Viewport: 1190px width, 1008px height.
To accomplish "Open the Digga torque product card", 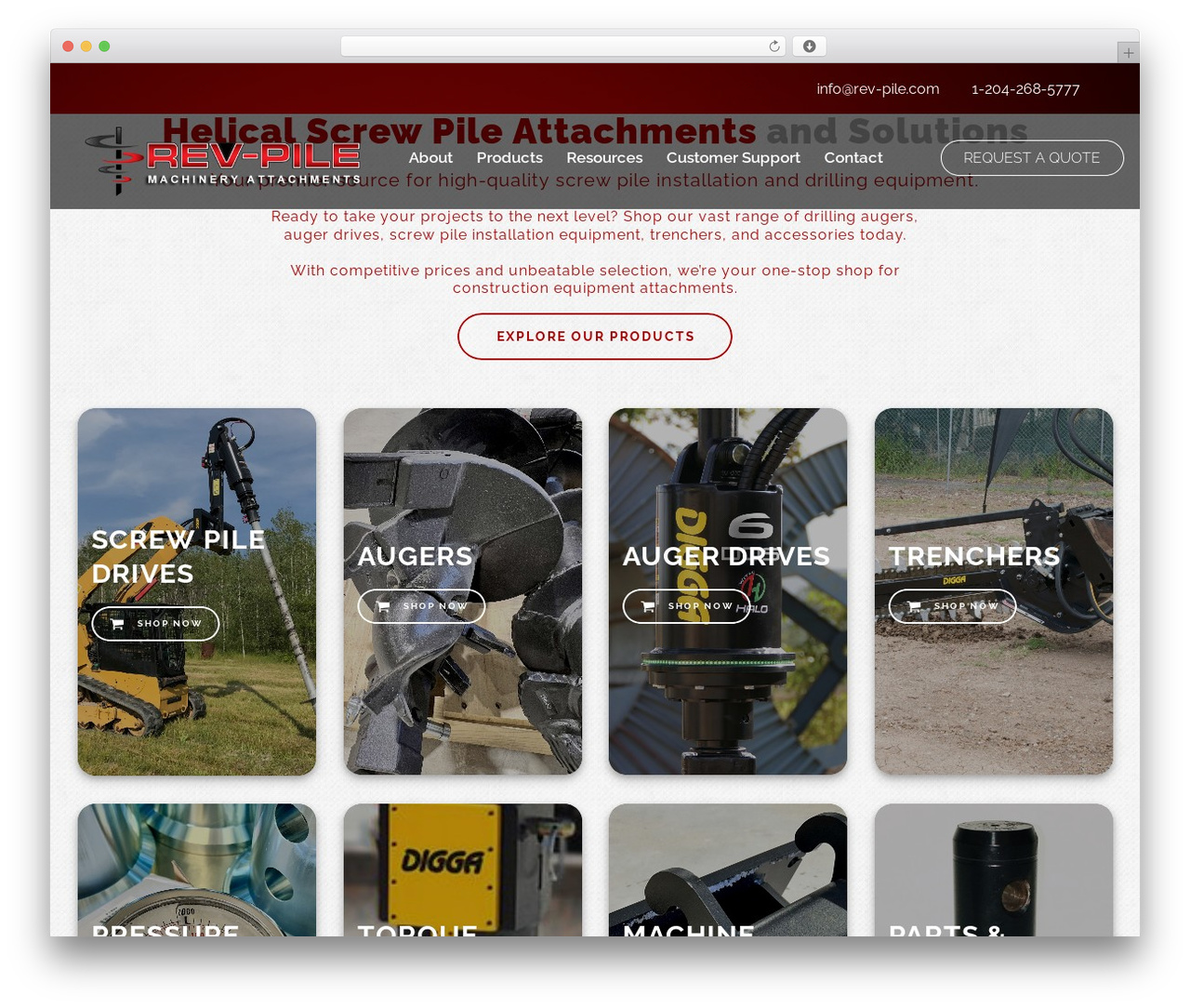I will [463, 870].
